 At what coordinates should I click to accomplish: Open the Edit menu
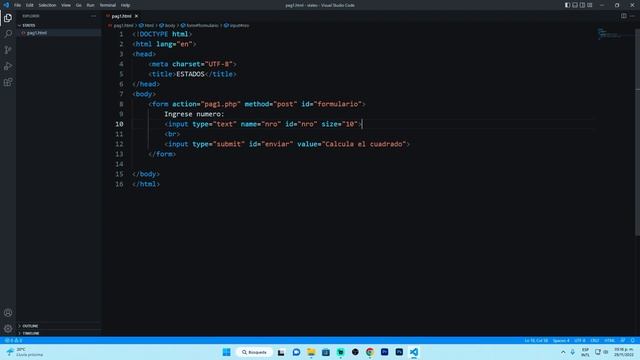point(30,5)
